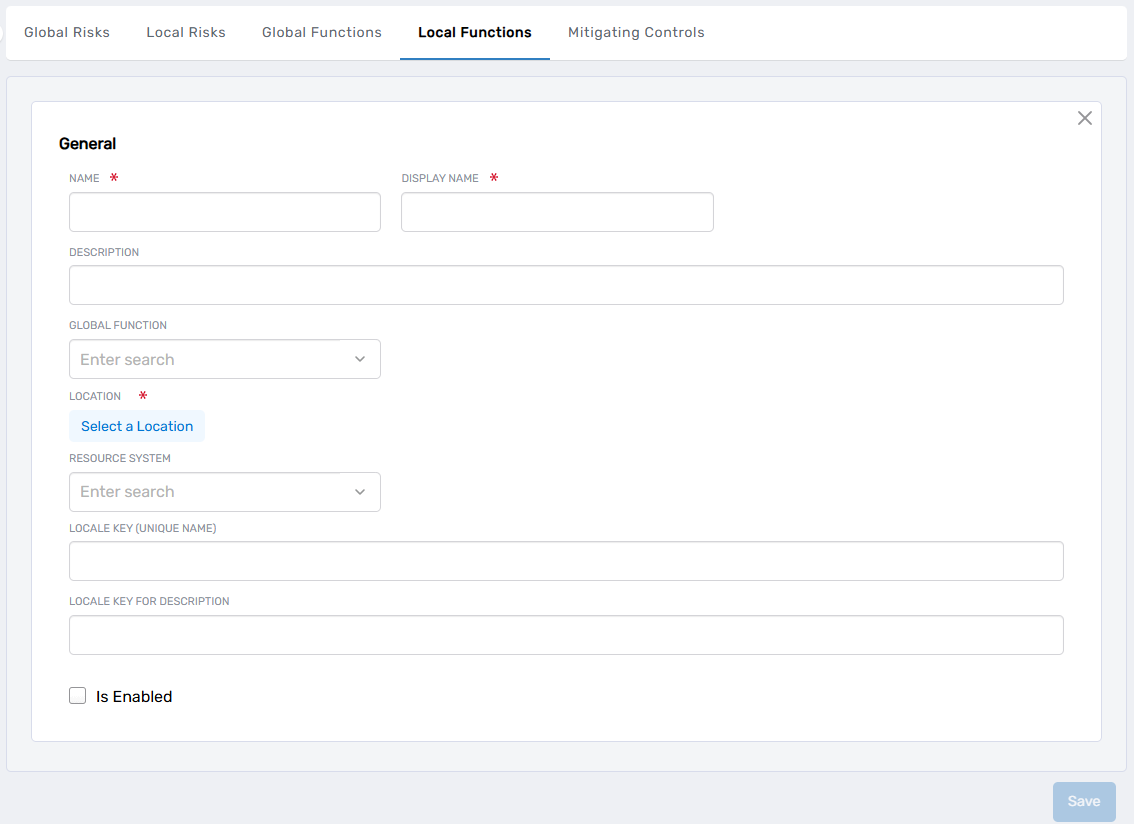This screenshot has height=824, width=1134.
Task: Click the Display Name input field
Action: [x=557, y=212]
